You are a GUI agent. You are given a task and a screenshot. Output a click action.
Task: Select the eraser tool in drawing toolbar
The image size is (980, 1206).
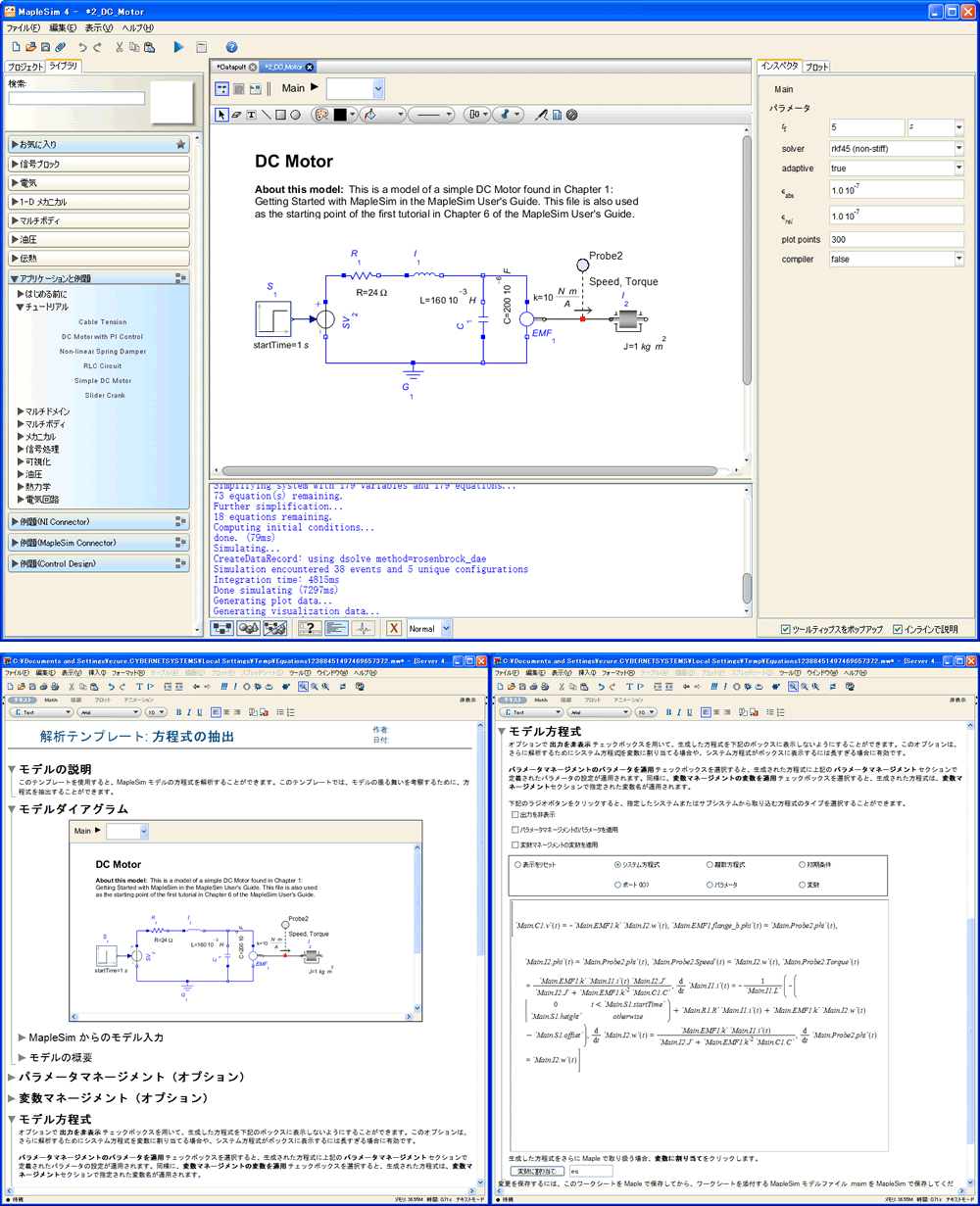236,115
